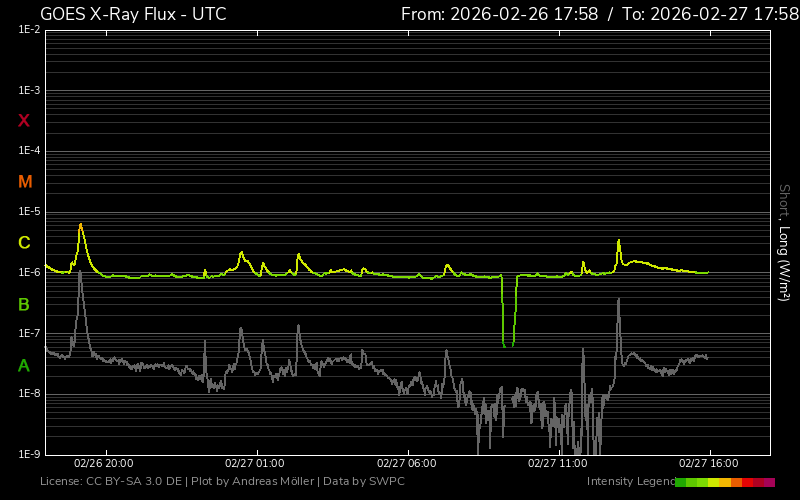The image size is (800, 500).
Task: Click the 'License: CC BY-SA 3.0 DE' text
Action: 111,481
